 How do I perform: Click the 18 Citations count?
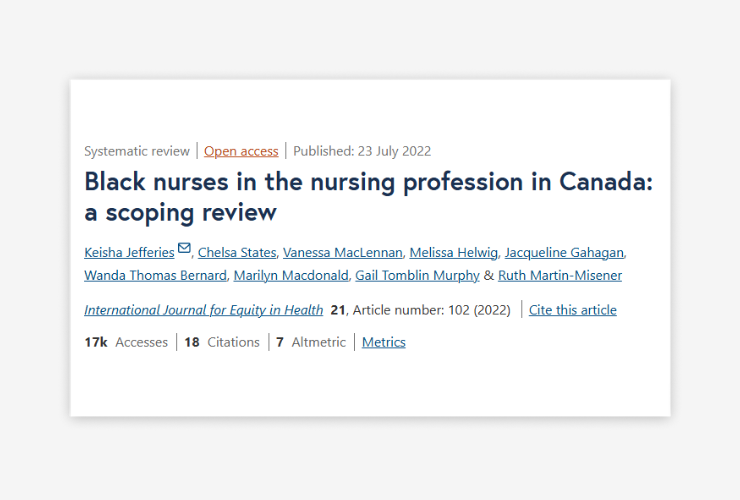coord(222,342)
